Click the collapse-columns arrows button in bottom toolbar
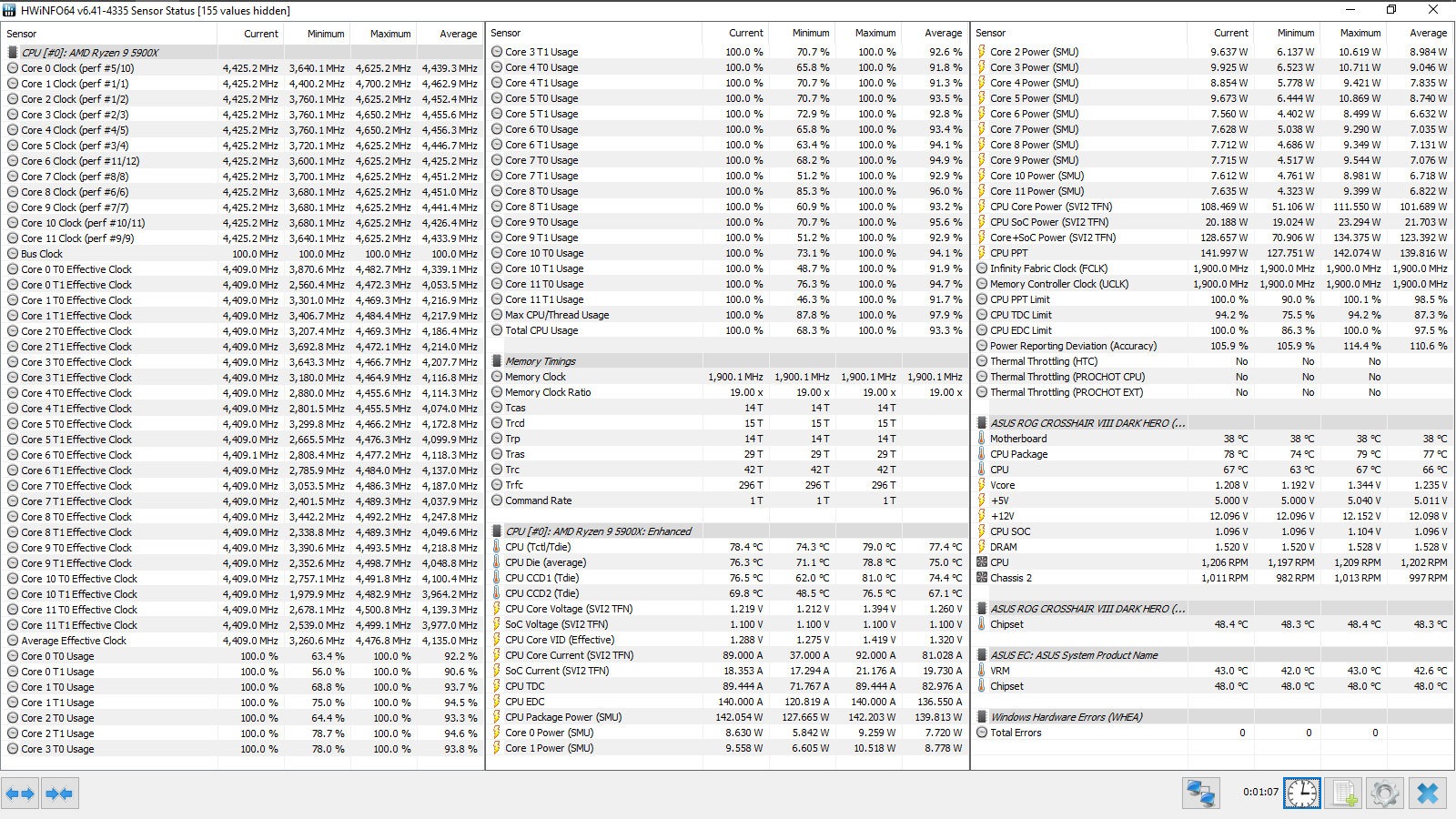1456x819 pixels. 59,794
